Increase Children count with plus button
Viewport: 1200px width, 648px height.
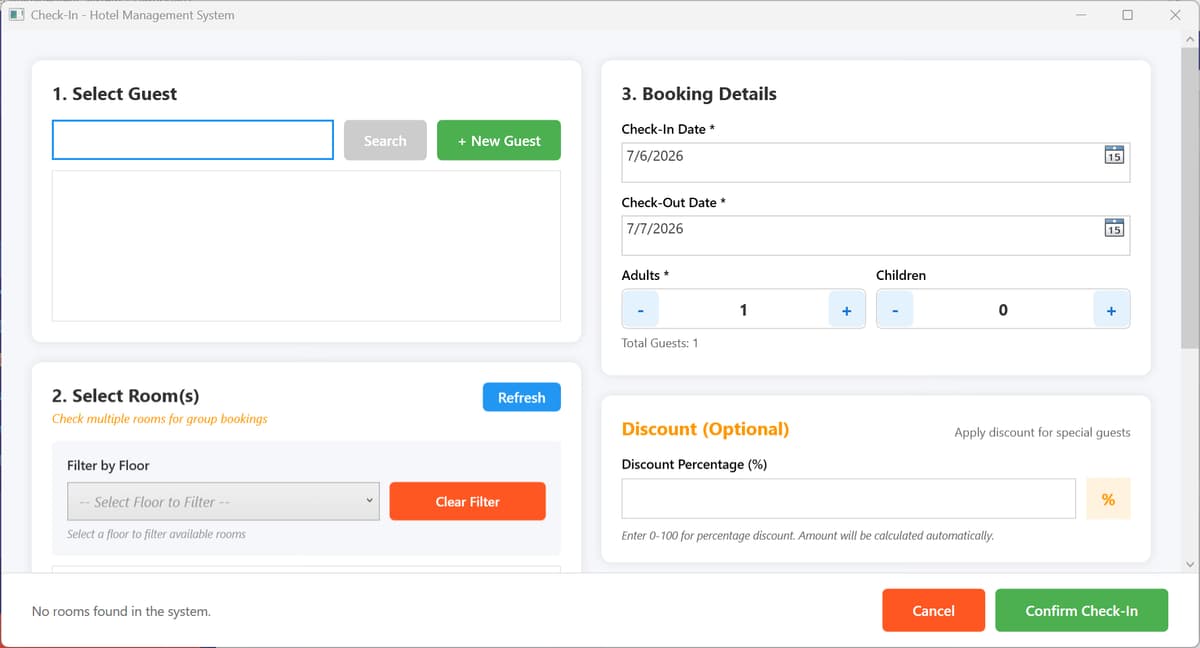click(x=1111, y=310)
